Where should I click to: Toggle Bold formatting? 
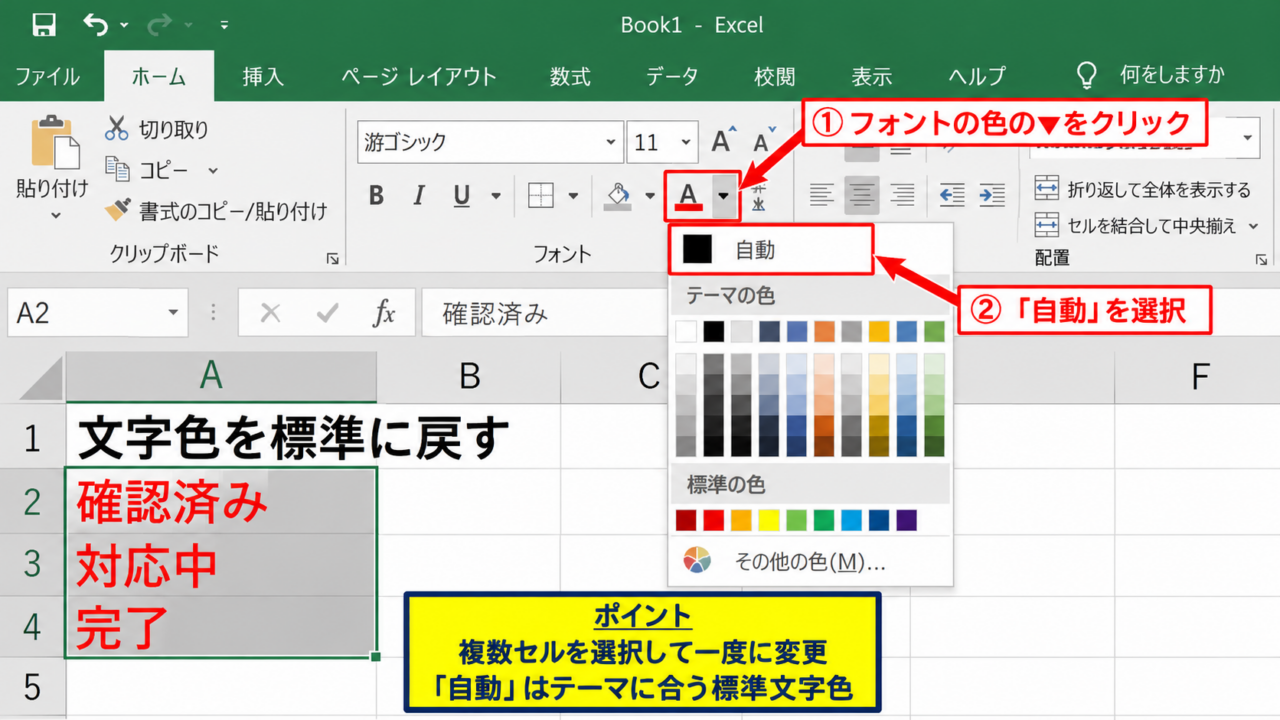tap(376, 196)
